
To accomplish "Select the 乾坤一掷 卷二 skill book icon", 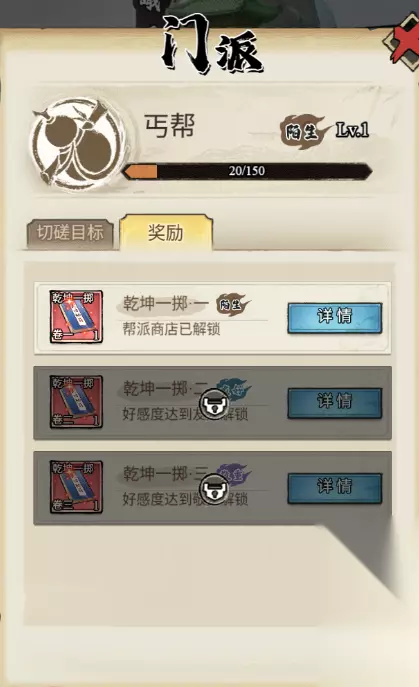I will [76, 401].
